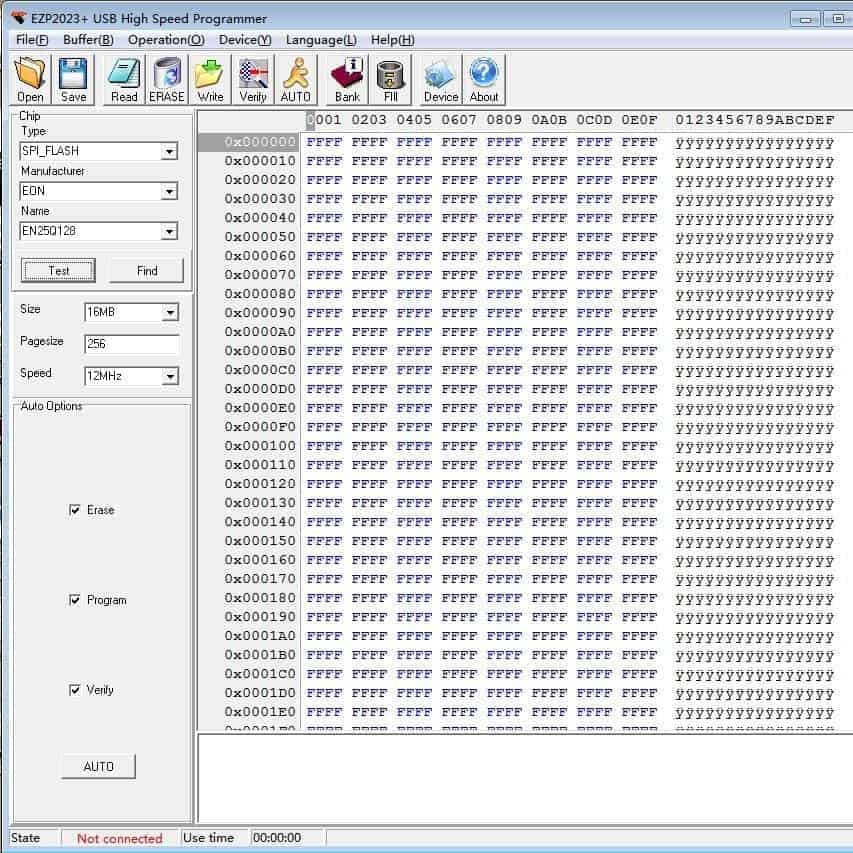Click the Write toolbar icon

pyautogui.click(x=210, y=79)
